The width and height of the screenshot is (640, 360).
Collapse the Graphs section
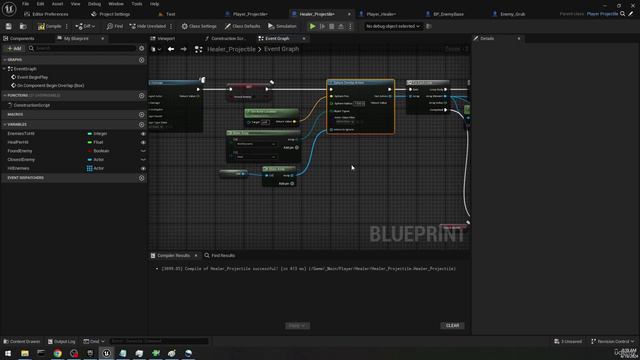(5, 60)
